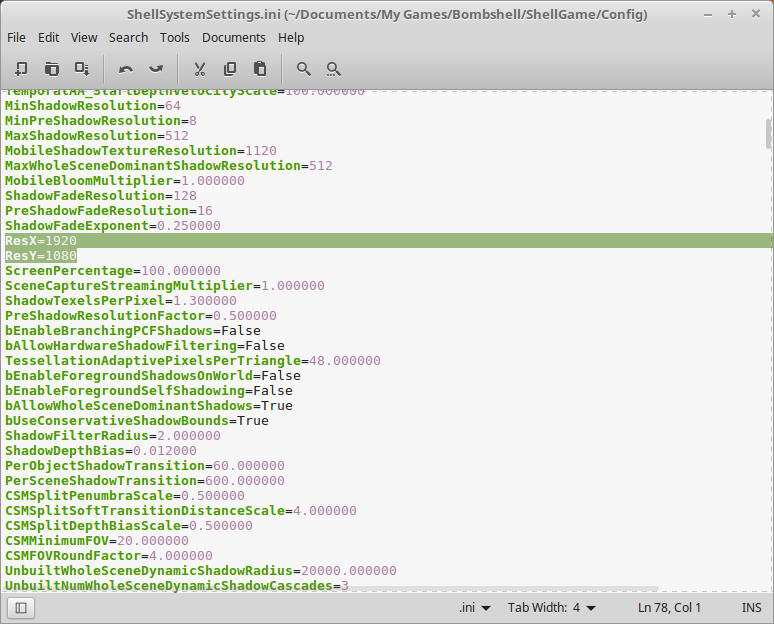Click the vertical scrollbar handle
The width and height of the screenshot is (774, 624).
coord(769,133)
